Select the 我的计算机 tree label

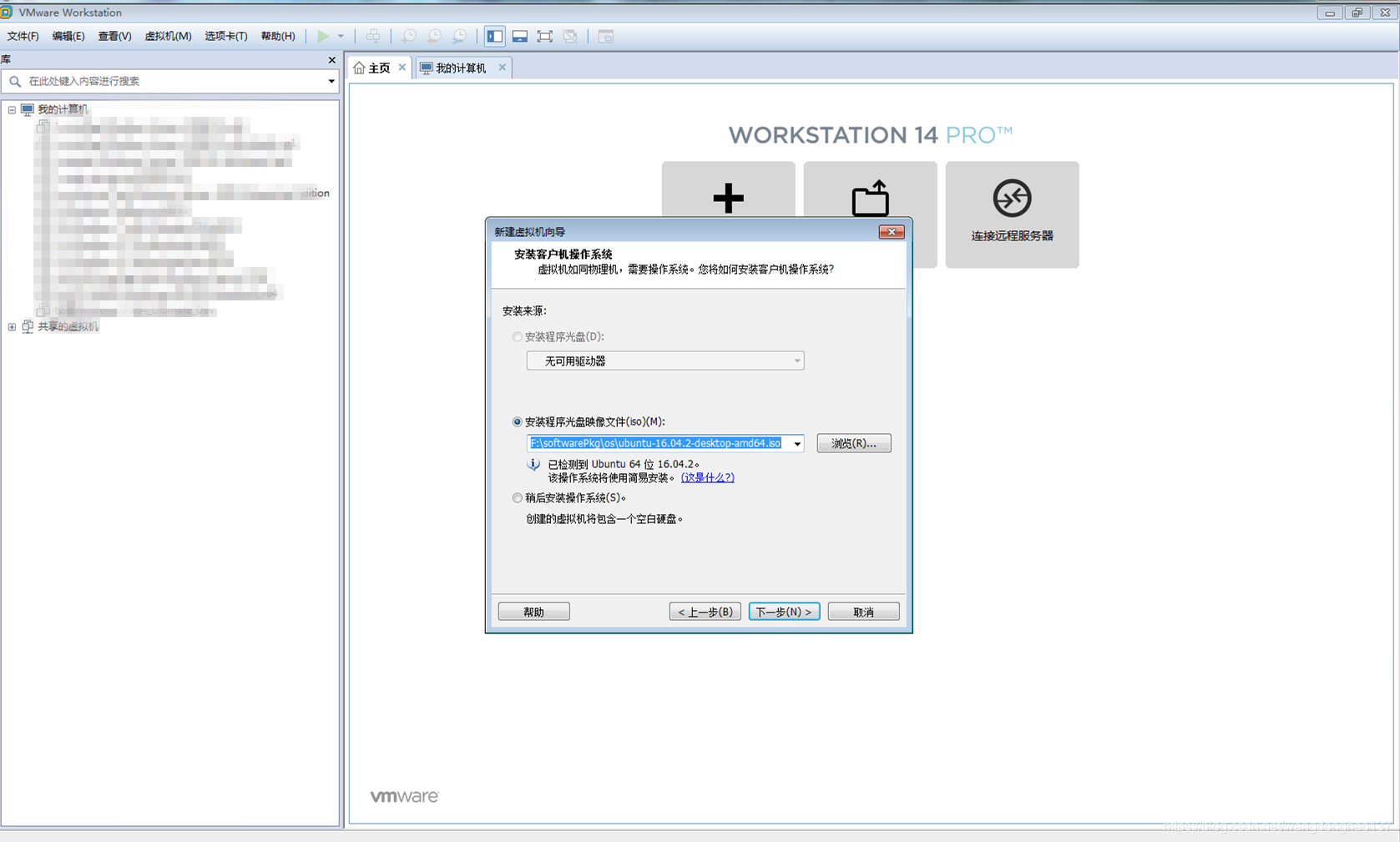pos(63,109)
